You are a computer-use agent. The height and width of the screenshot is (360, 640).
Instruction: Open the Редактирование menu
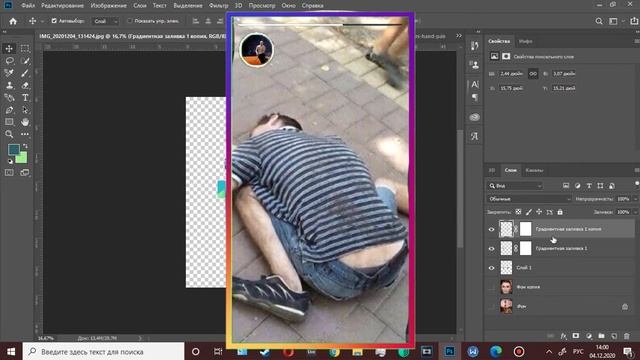coord(62,6)
